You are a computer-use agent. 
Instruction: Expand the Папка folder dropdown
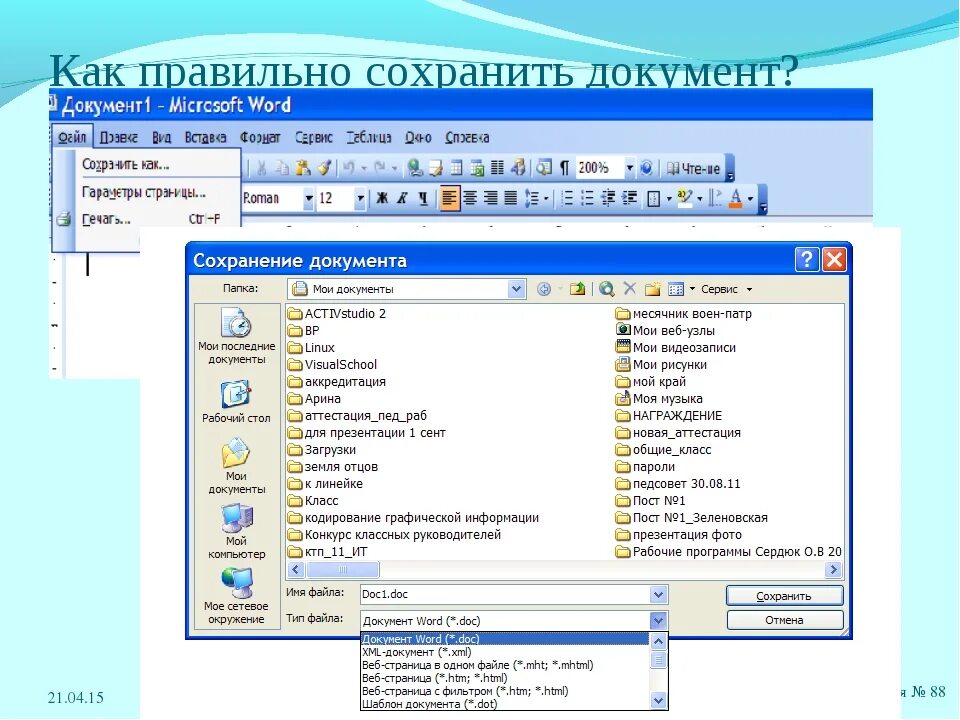coord(516,288)
